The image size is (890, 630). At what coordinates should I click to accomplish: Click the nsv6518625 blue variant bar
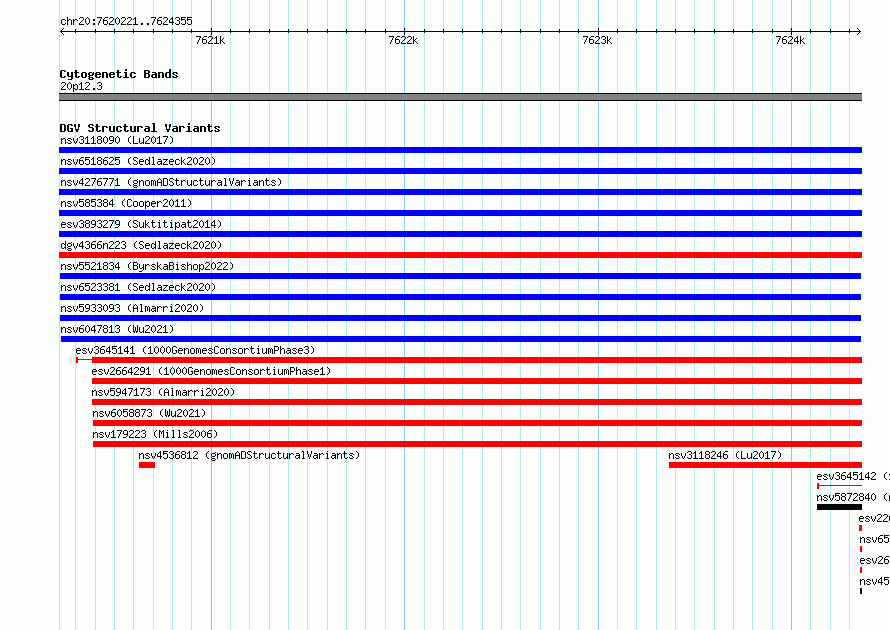460,171
